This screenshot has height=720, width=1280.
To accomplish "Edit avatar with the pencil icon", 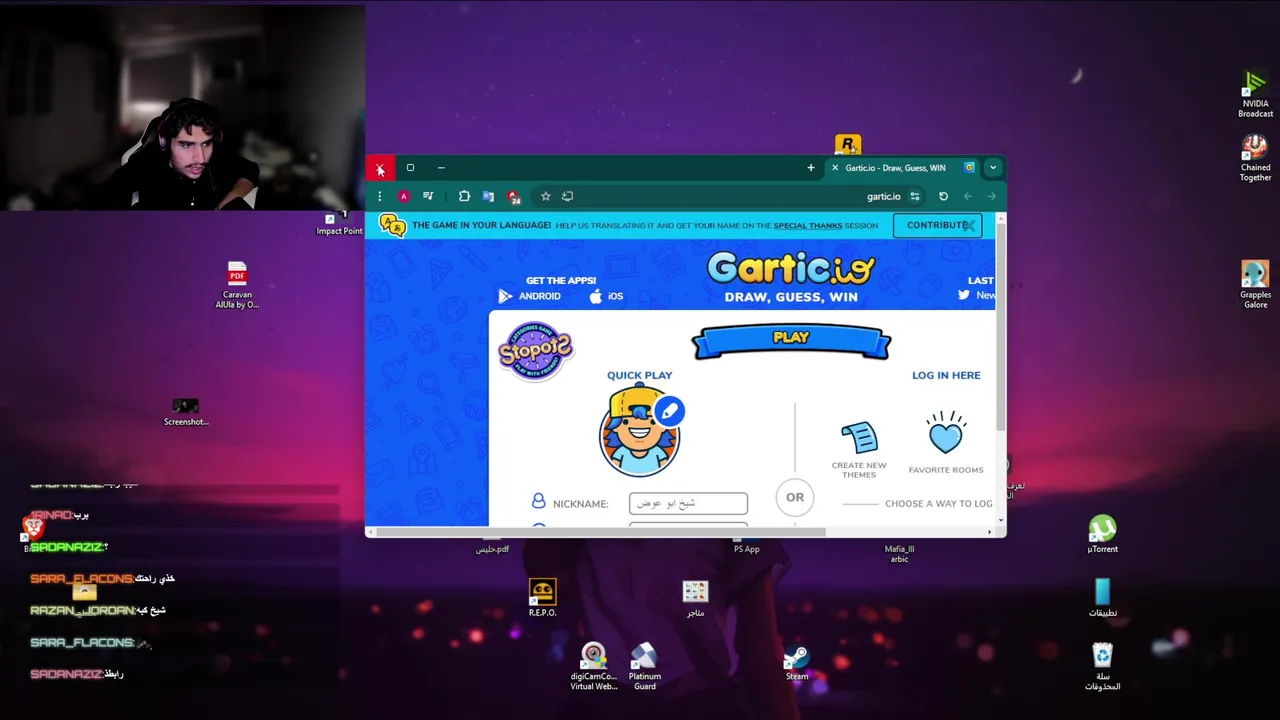I will (669, 410).
